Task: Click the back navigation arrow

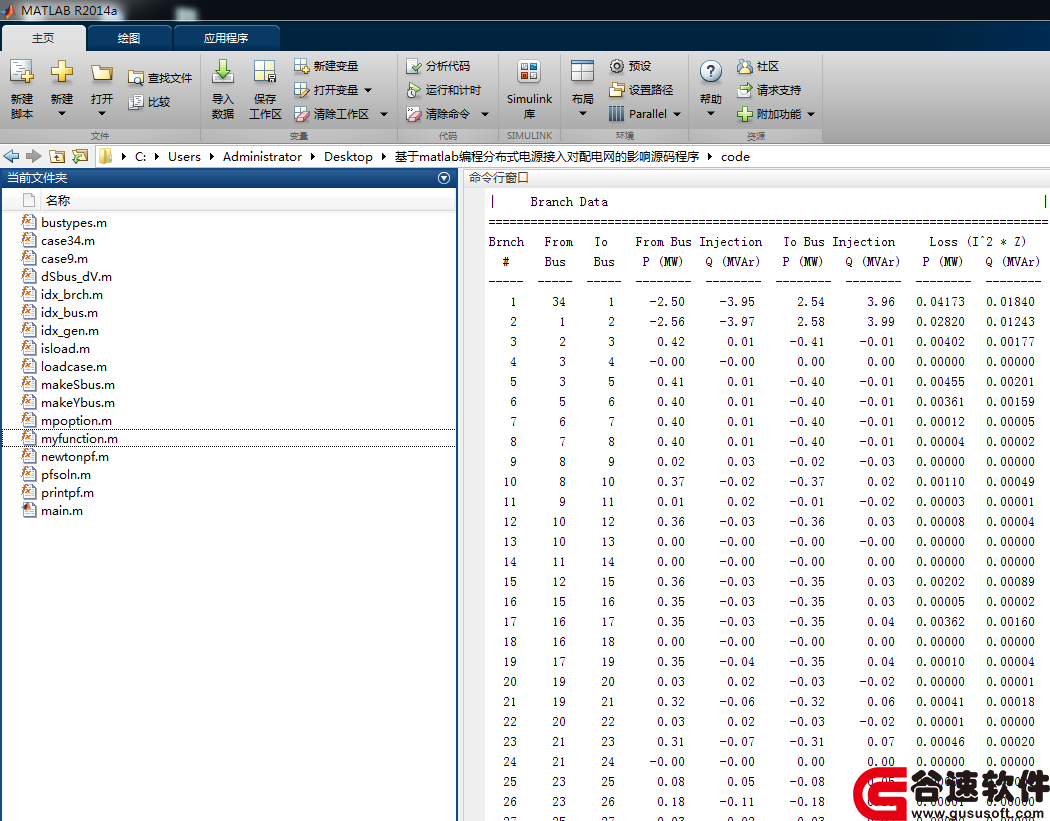Action: coord(11,156)
